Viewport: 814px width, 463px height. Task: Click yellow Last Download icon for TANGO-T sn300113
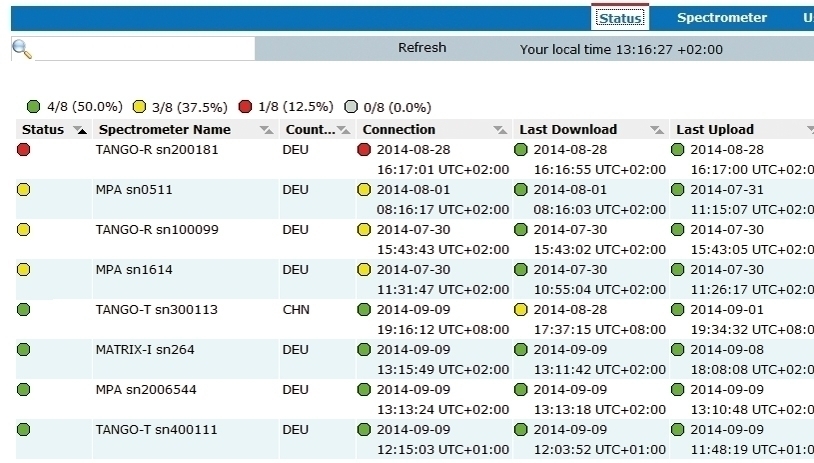pyautogui.click(x=521, y=309)
